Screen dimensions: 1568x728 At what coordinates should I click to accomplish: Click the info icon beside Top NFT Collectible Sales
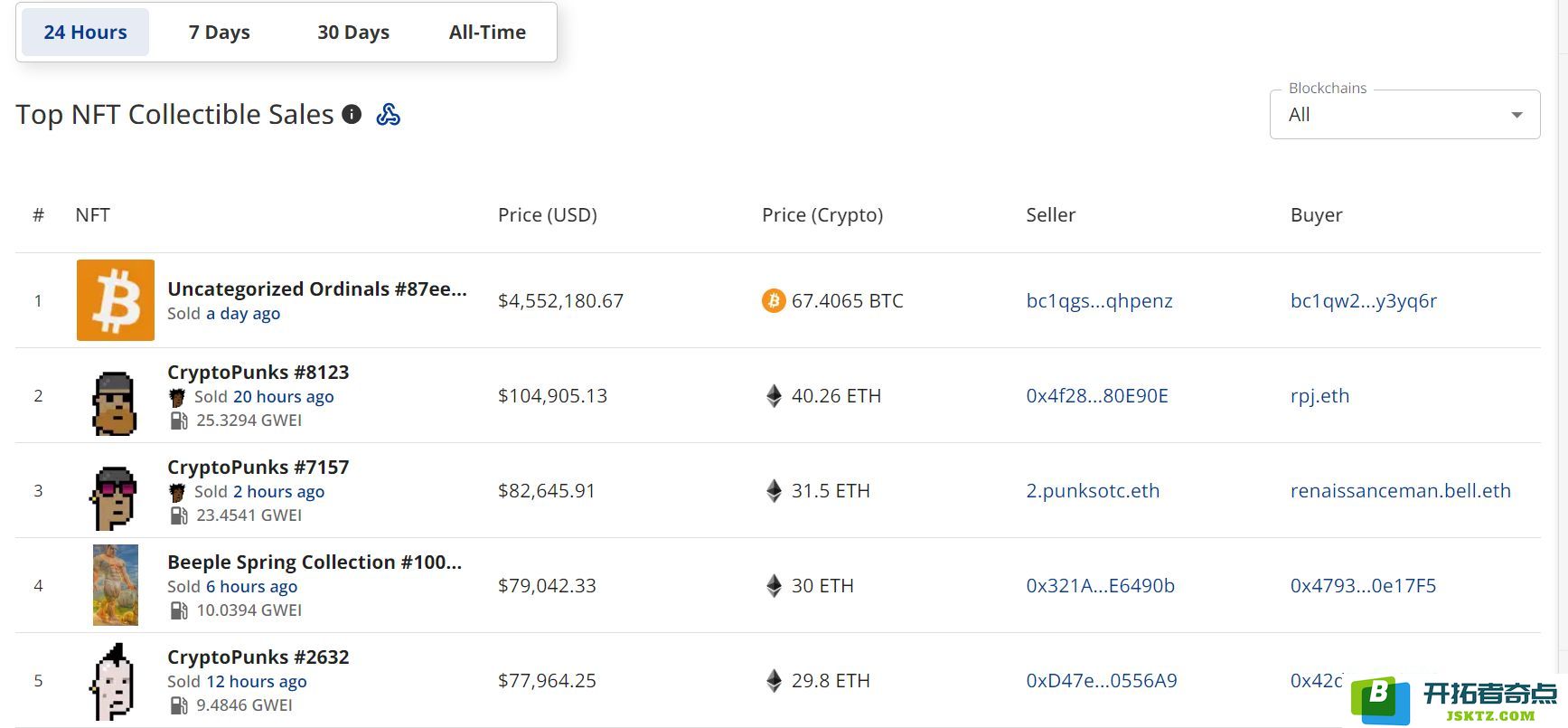[x=352, y=115]
